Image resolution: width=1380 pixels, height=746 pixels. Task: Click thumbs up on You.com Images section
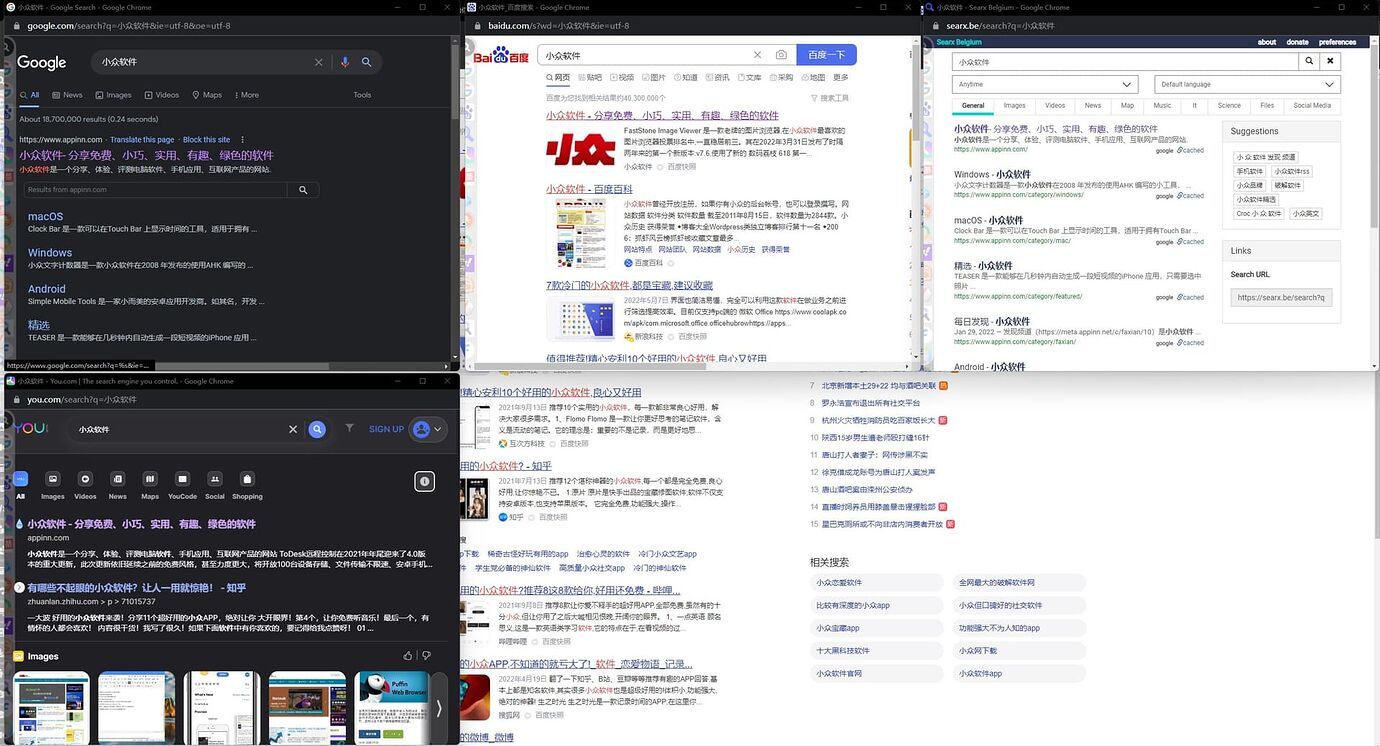click(x=407, y=656)
